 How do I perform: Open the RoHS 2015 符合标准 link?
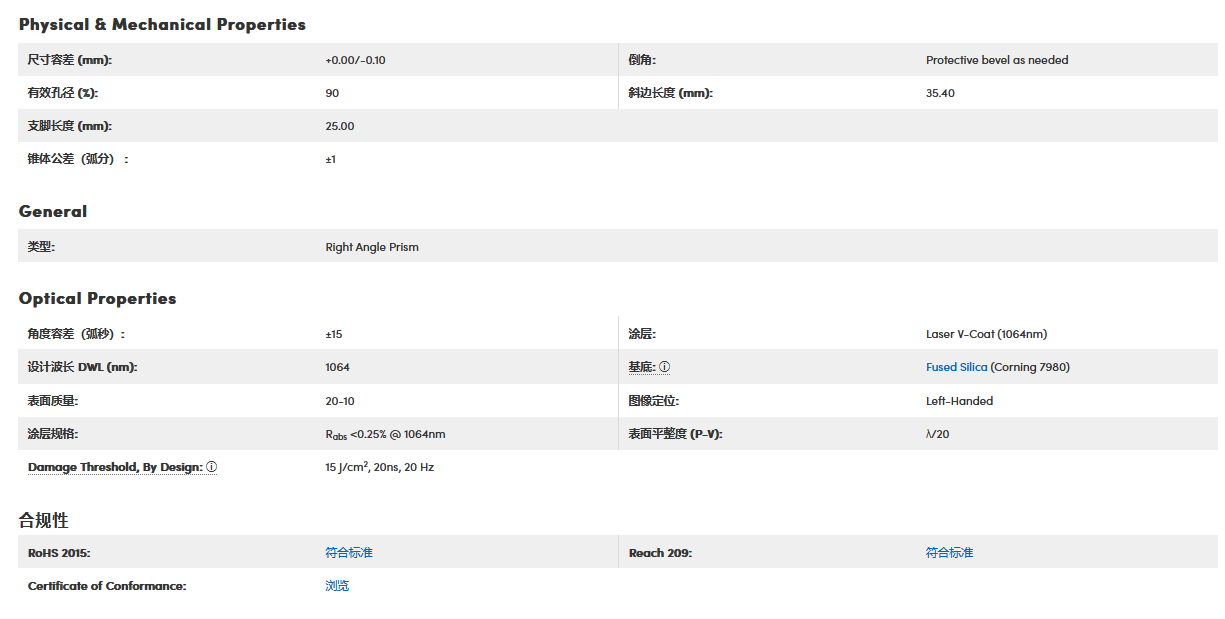click(349, 553)
